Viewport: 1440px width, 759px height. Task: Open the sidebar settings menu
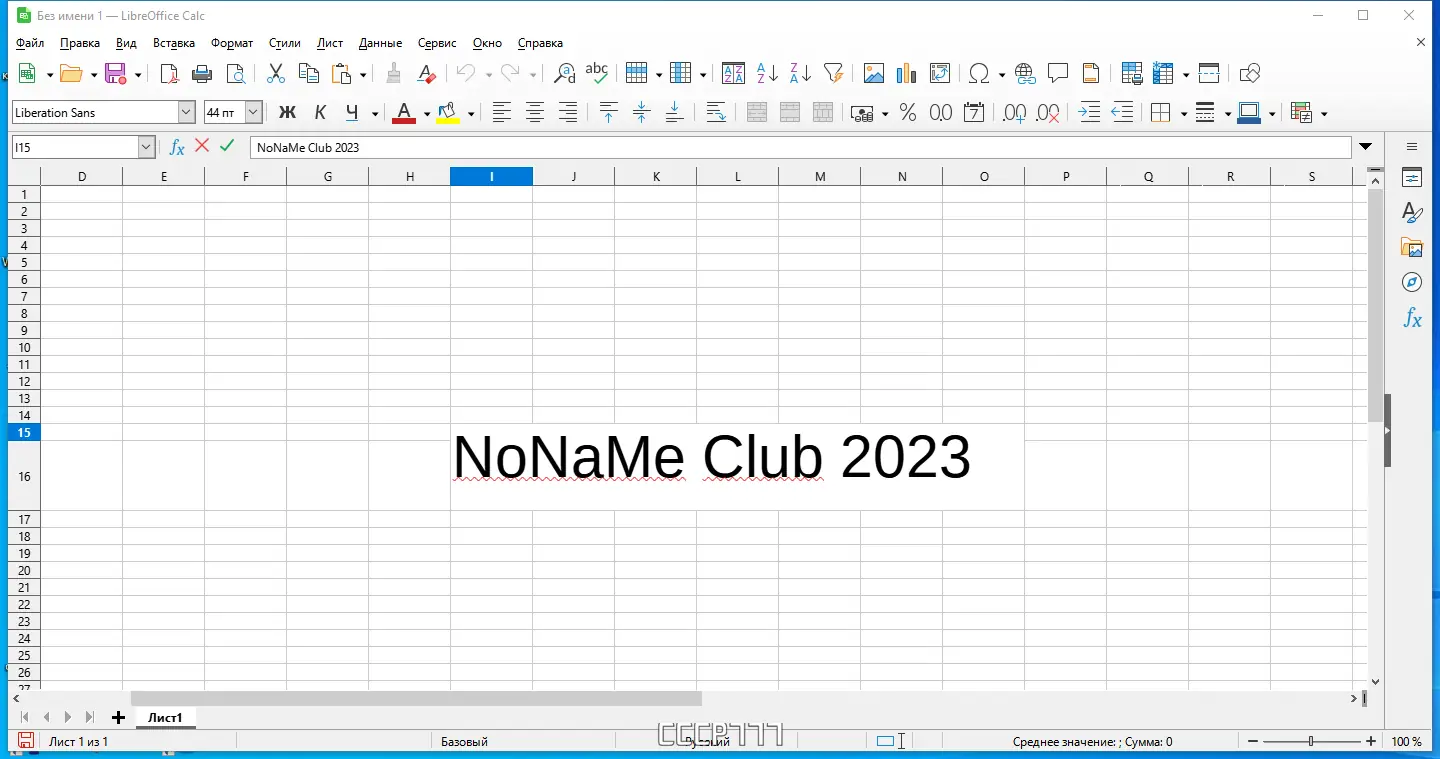click(x=1412, y=147)
